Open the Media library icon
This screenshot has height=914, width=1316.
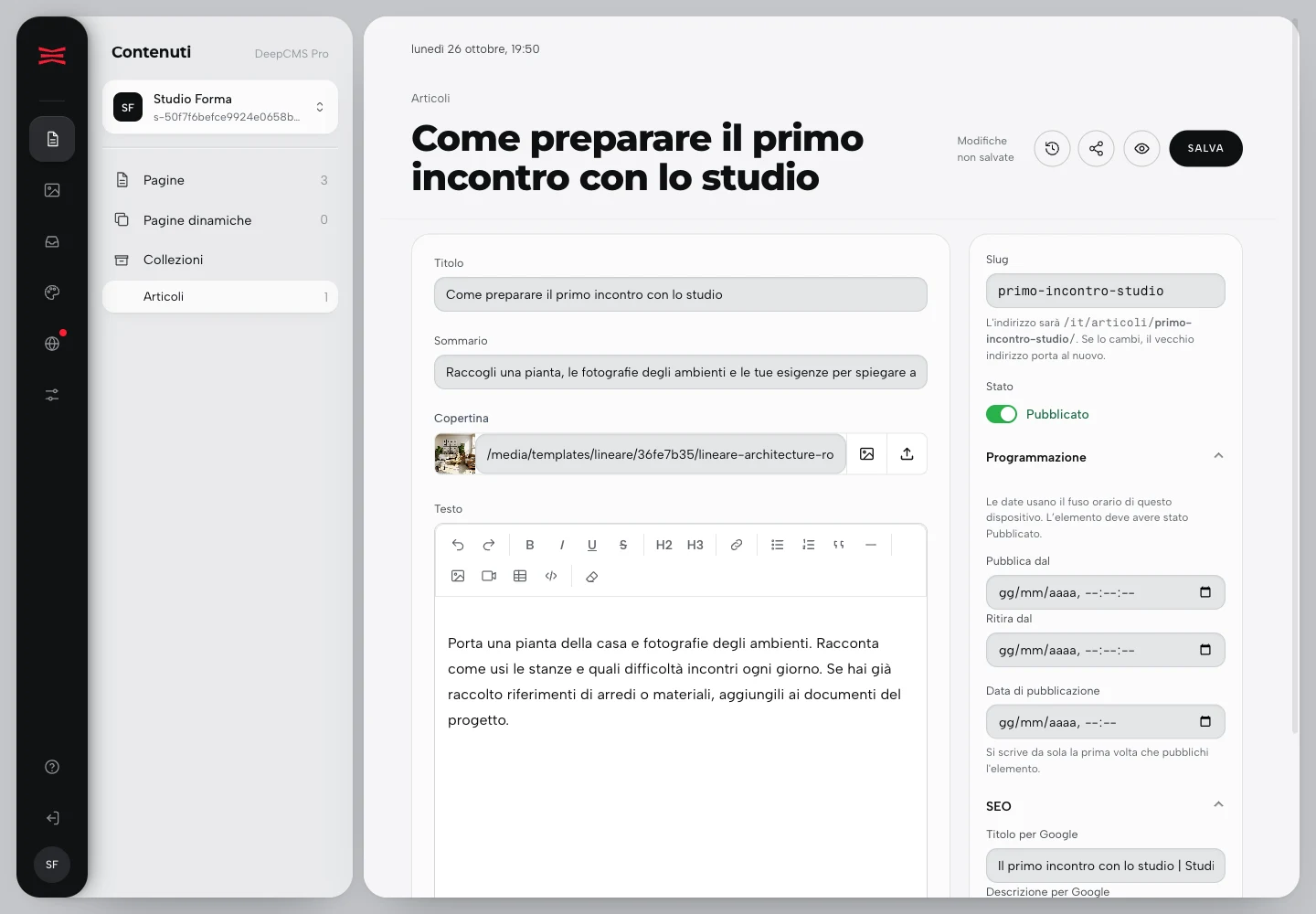52,190
